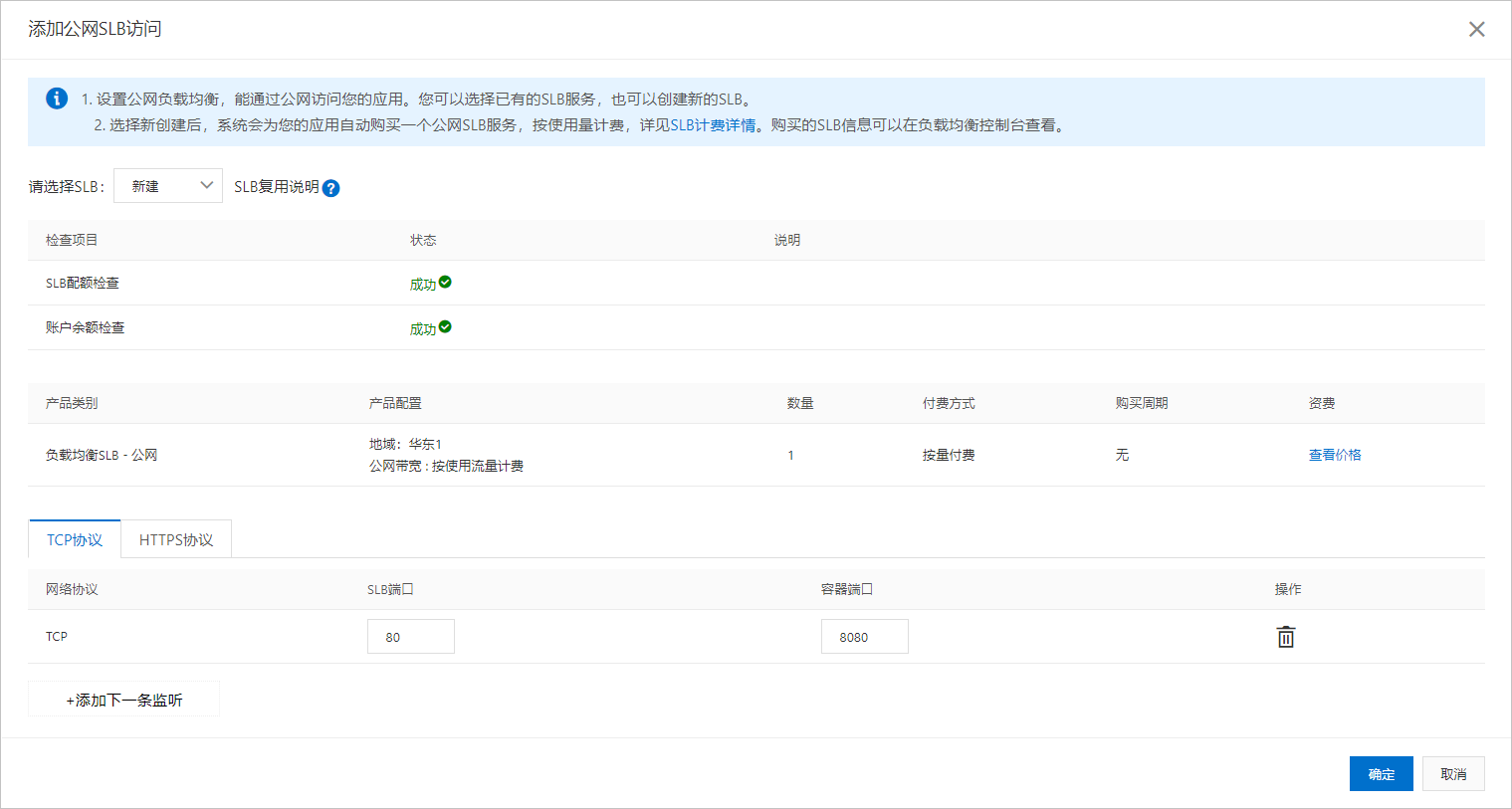1512x809 pixels.
Task: Click the 取消 cancel button
Action: click(x=1453, y=774)
